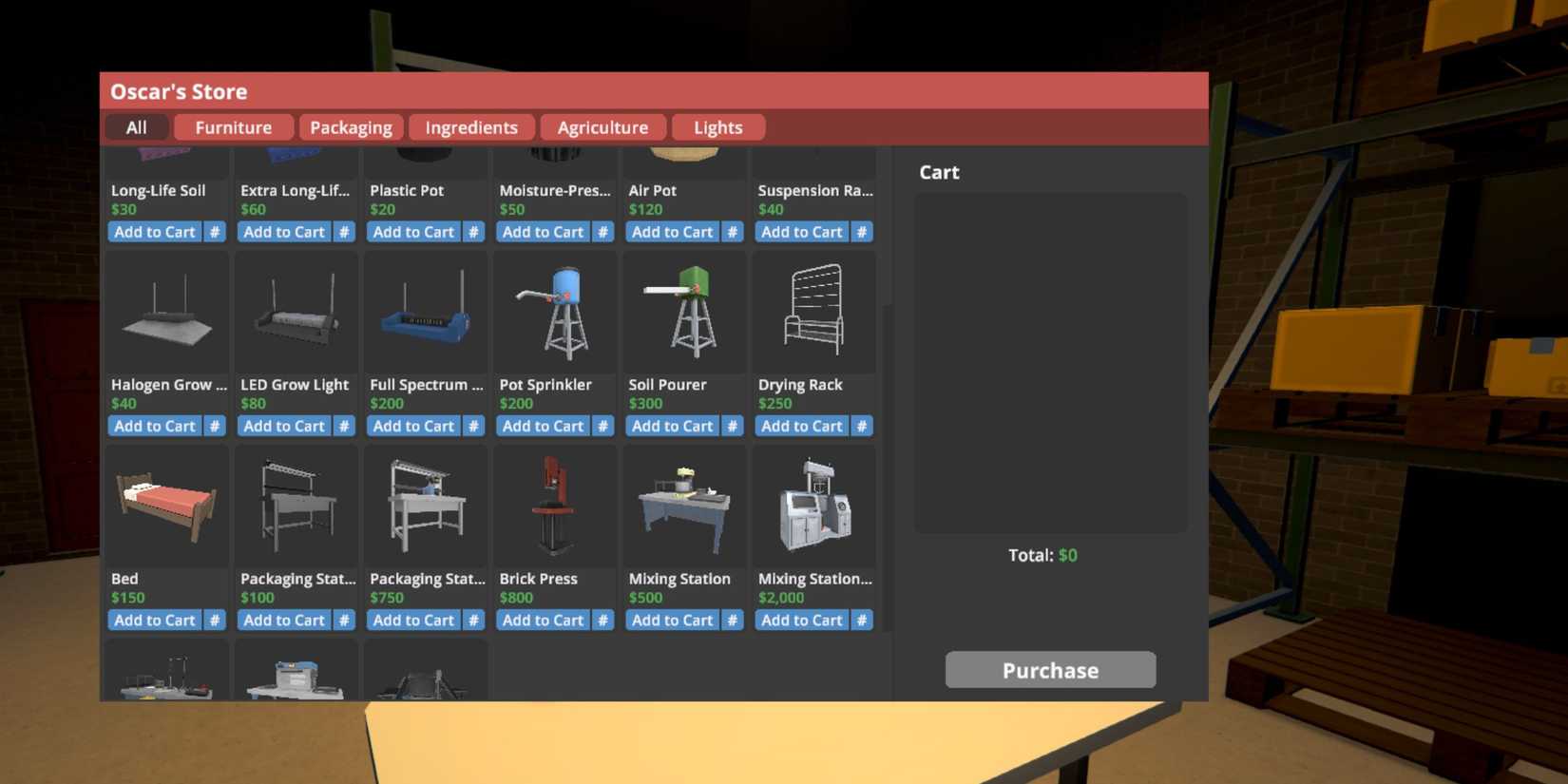1568x784 pixels.
Task: Filter by the Lights tab
Action: pyautogui.click(x=718, y=127)
